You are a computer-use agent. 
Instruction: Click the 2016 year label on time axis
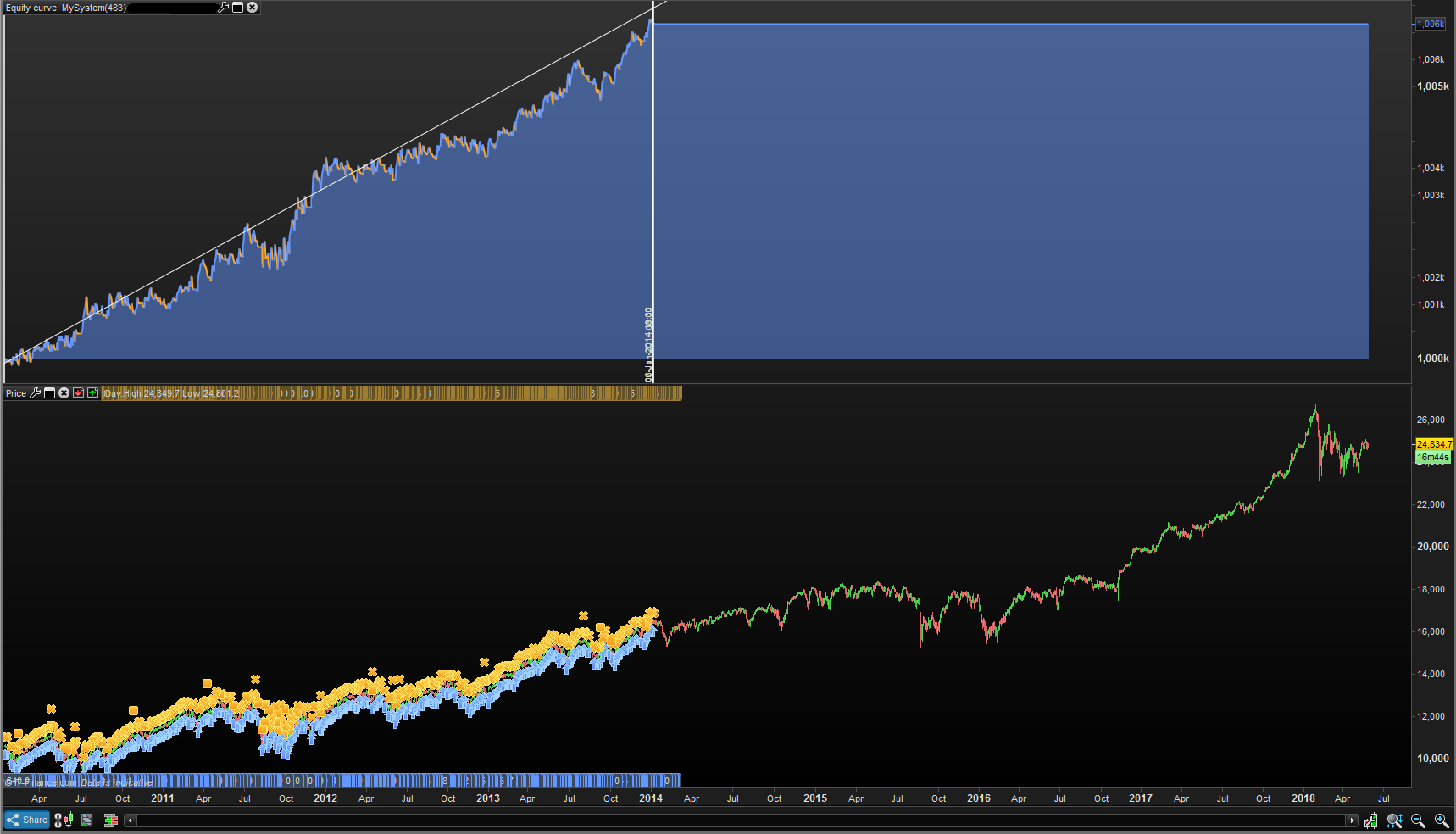pyautogui.click(x=979, y=798)
